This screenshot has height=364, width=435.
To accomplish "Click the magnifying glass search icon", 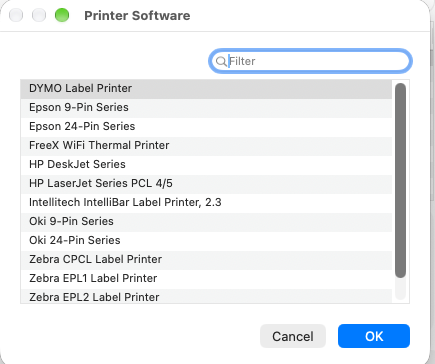I will (221, 61).
